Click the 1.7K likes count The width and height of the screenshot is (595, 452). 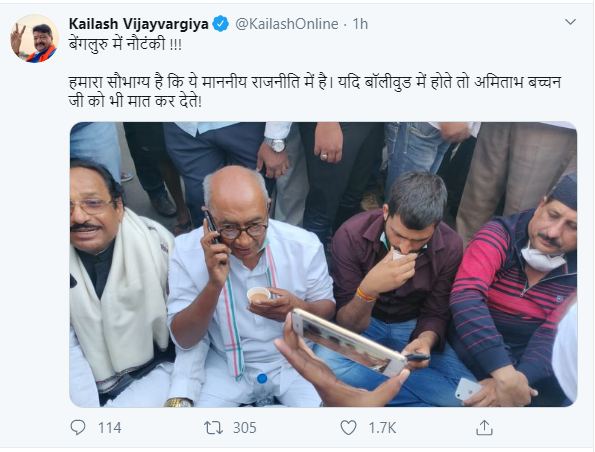382,428
